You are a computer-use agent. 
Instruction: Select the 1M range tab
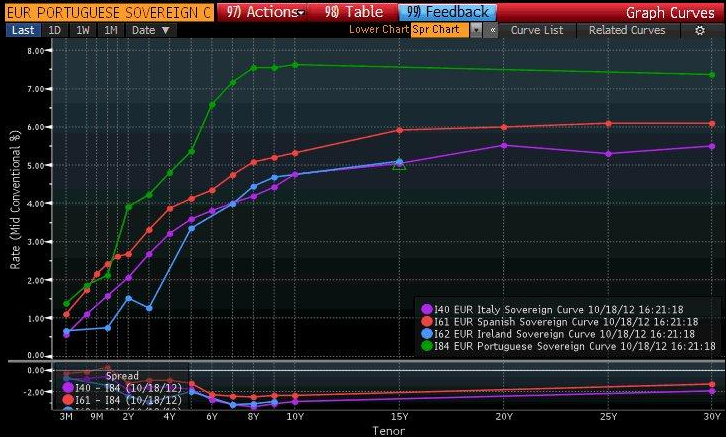click(x=111, y=31)
